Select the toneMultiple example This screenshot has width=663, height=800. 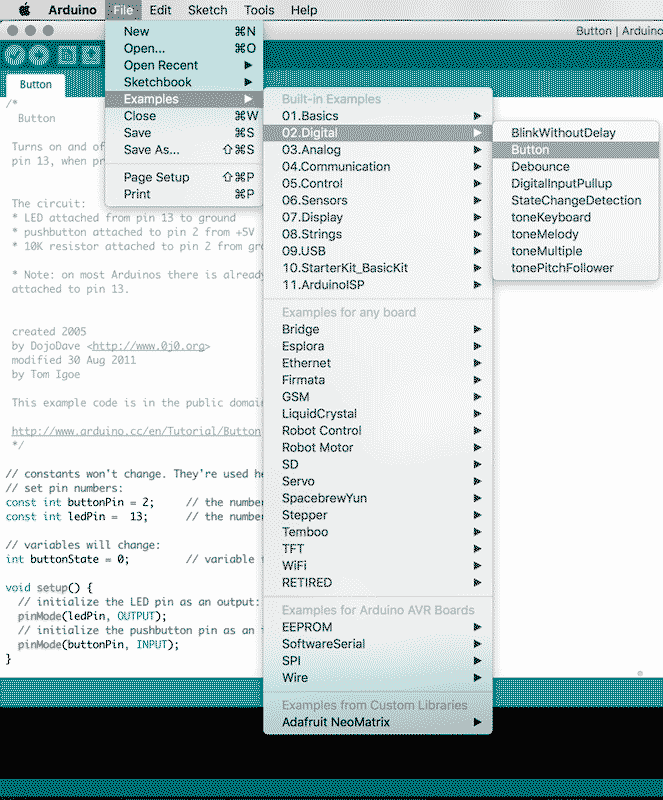[x=576, y=251]
